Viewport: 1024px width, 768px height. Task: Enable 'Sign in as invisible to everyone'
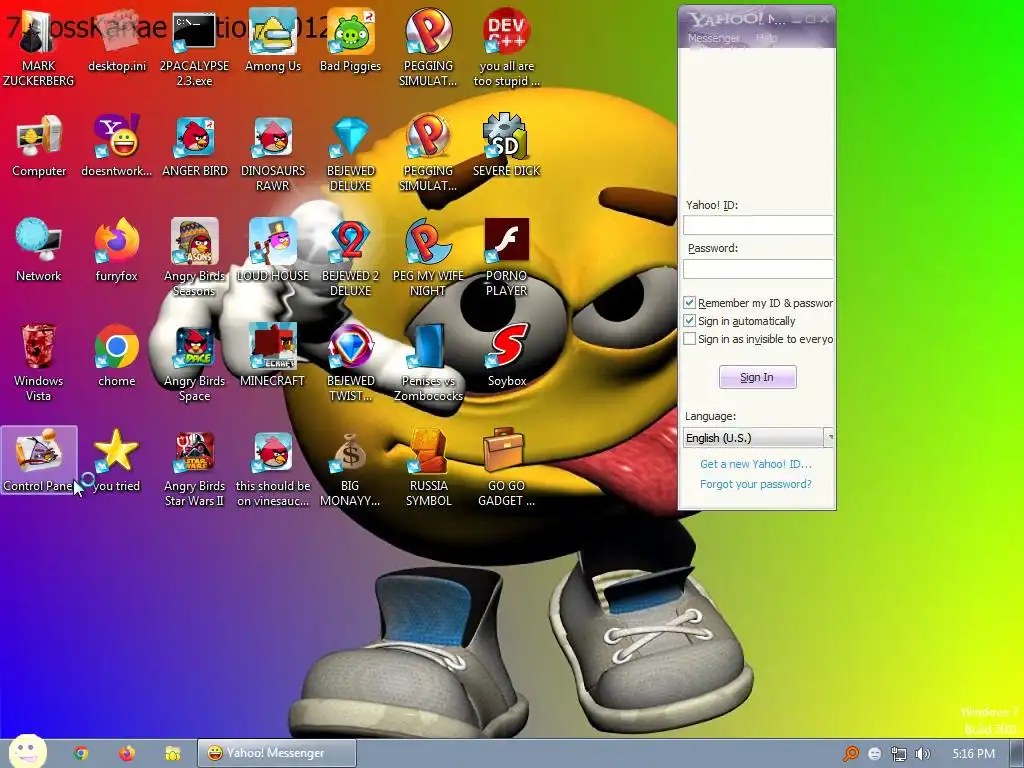pyautogui.click(x=689, y=339)
